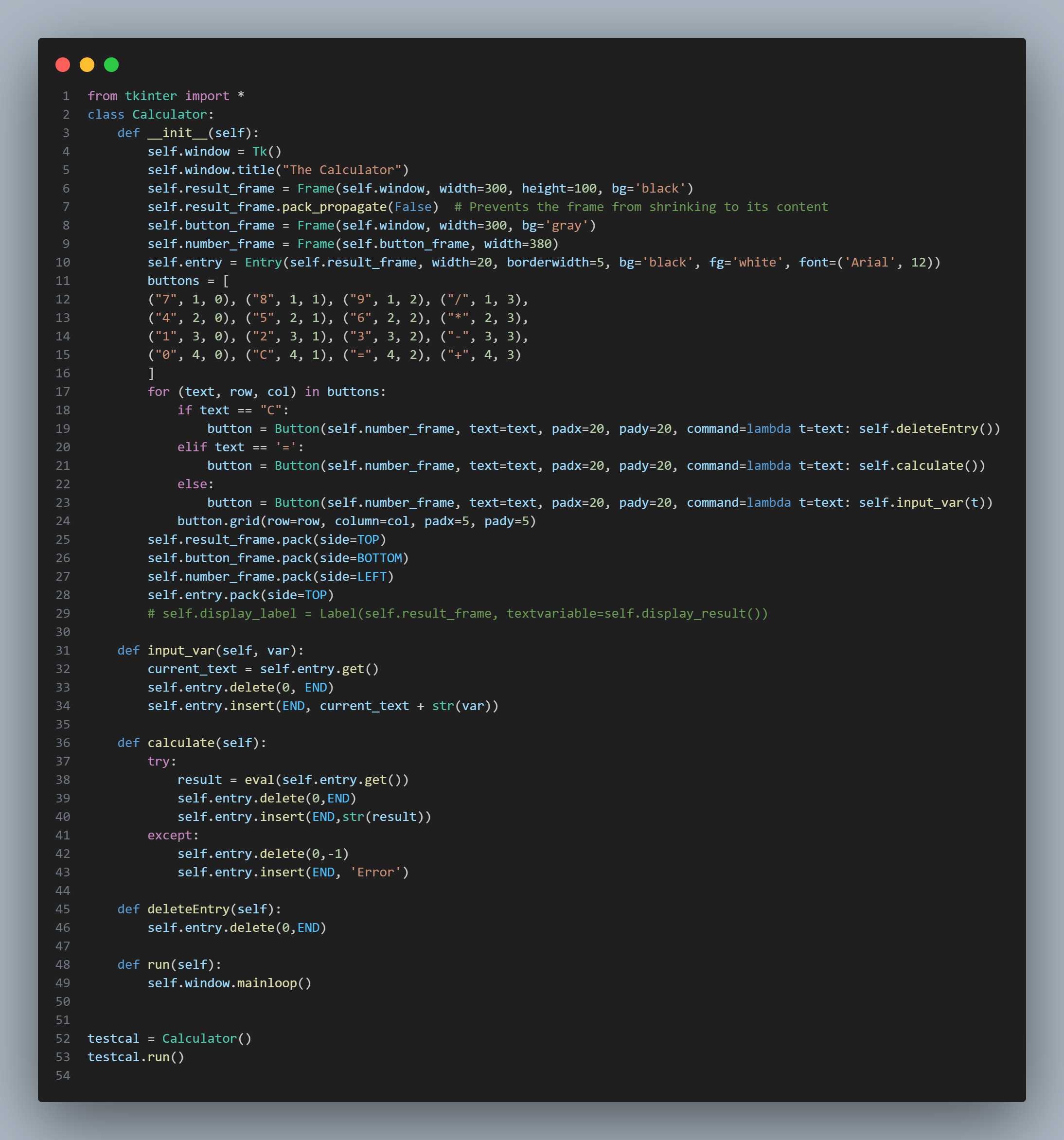The image size is (1064, 1140).
Task: Click the pack_propagate comment text
Action: 640,207
